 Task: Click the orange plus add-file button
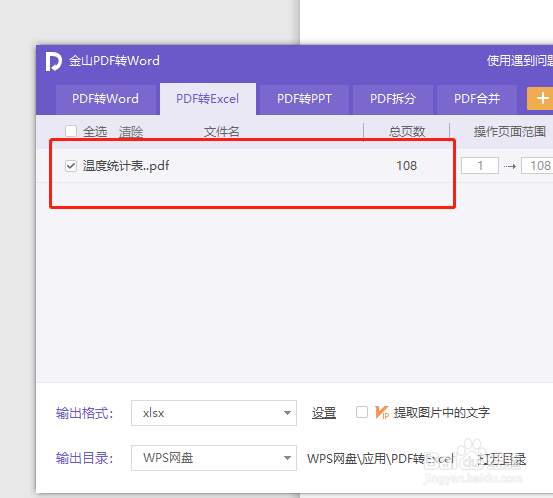tap(540, 98)
